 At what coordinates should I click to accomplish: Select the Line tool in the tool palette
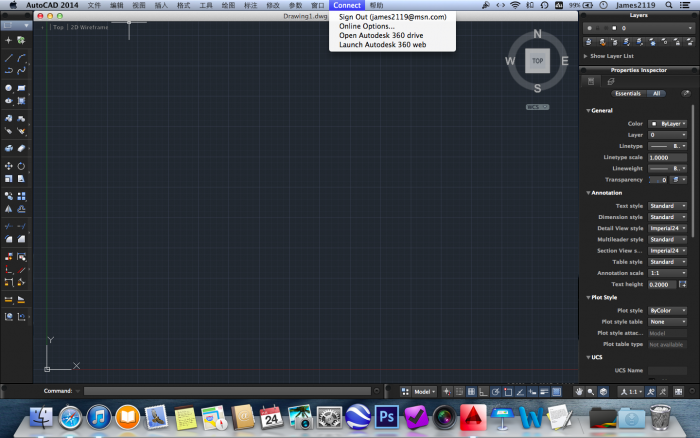click(x=8, y=58)
